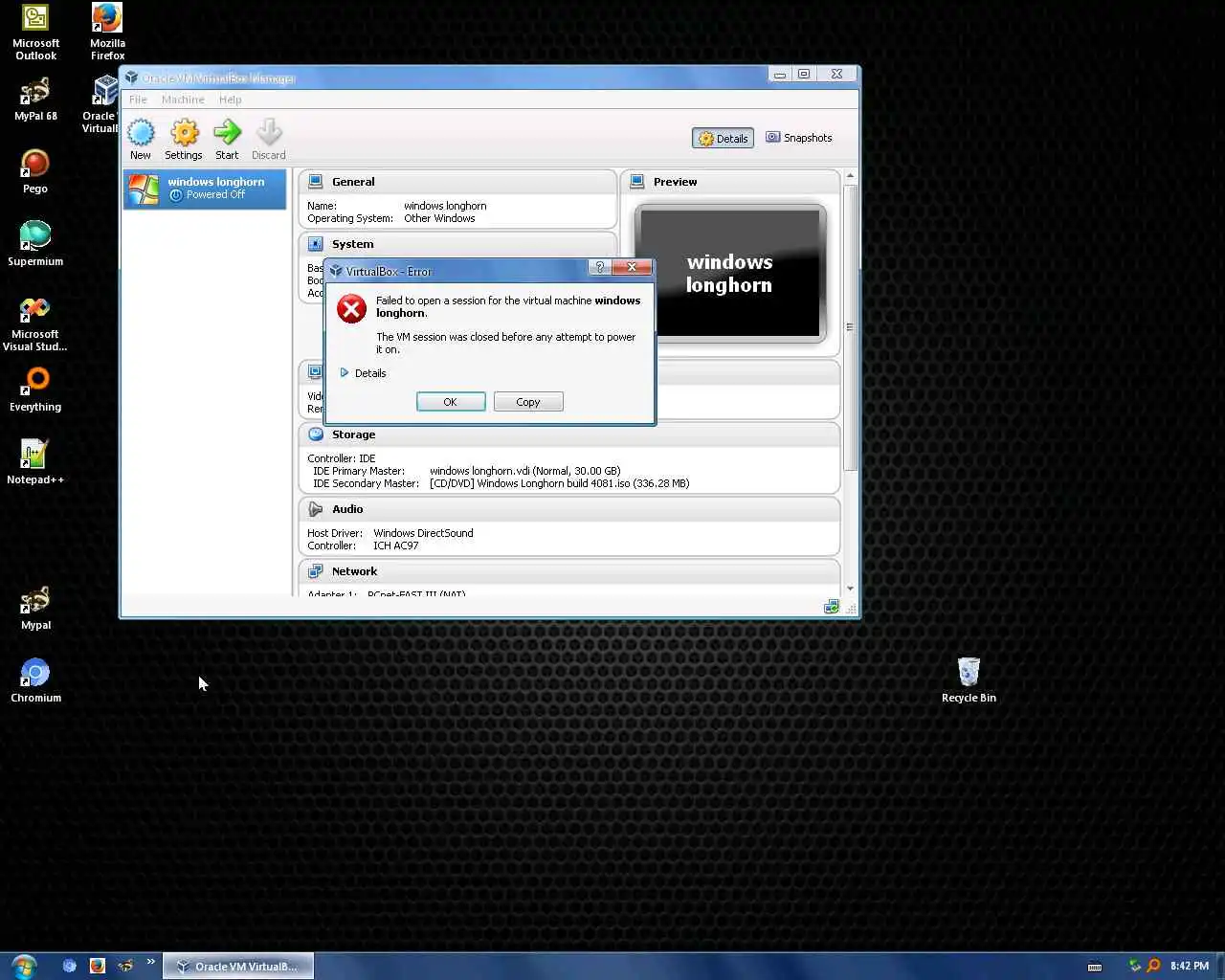
Task: Expand the Details disclosure triangle in error dialog
Action: (345, 373)
